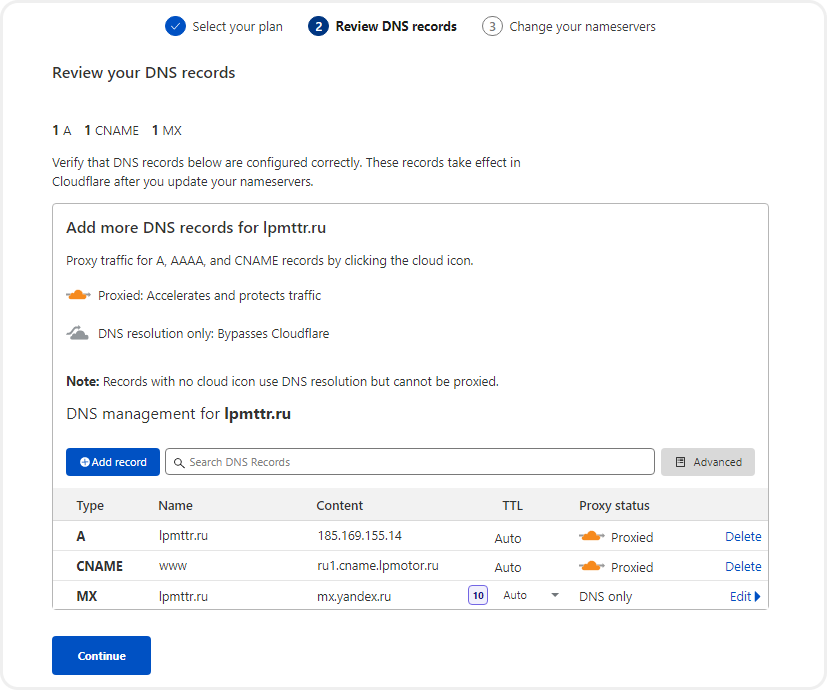
Task: Delete the www CNAME record
Action: tap(743, 566)
